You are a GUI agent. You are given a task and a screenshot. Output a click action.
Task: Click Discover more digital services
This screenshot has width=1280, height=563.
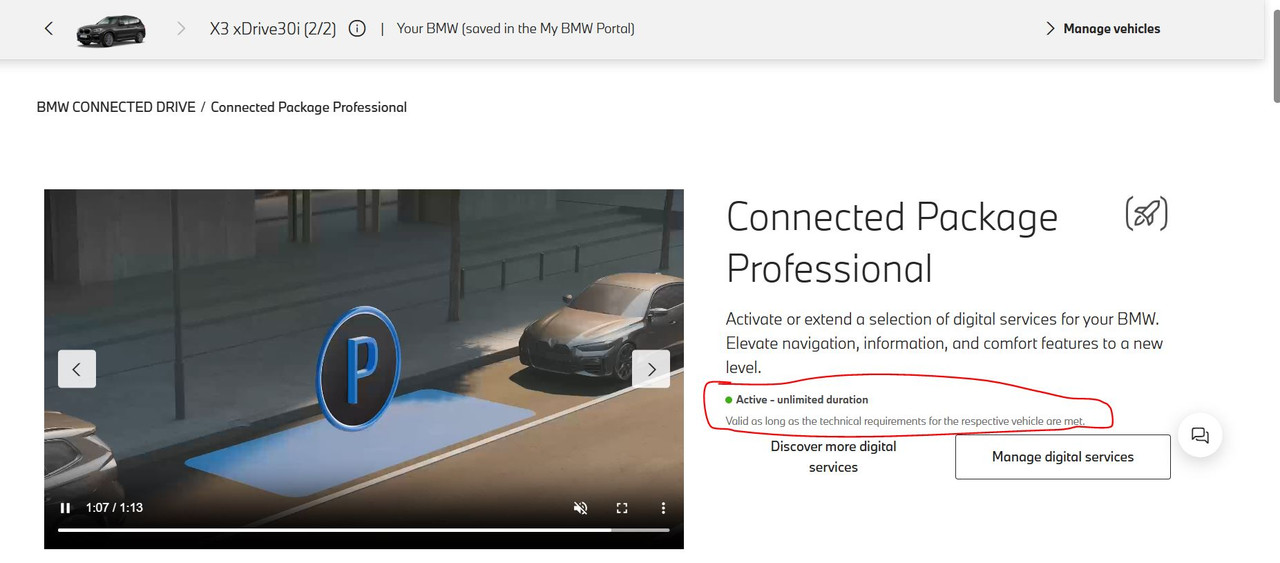tap(833, 457)
